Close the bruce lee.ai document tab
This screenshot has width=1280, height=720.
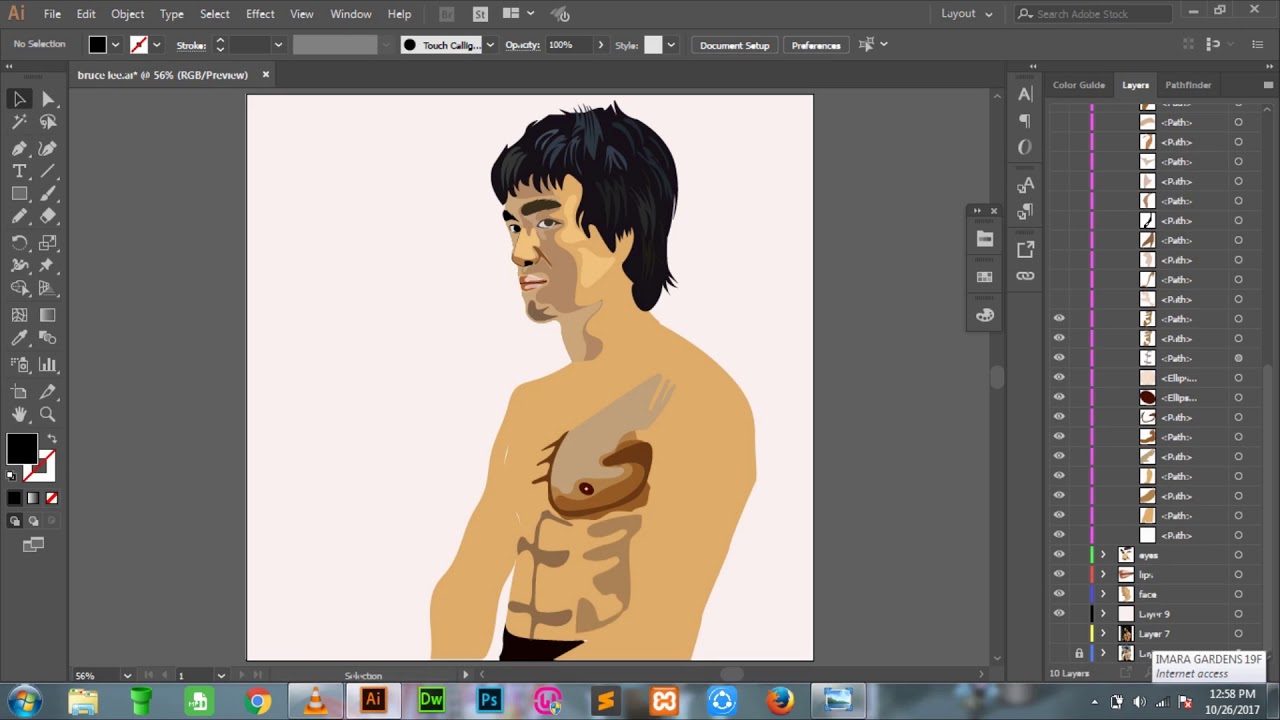click(266, 75)
